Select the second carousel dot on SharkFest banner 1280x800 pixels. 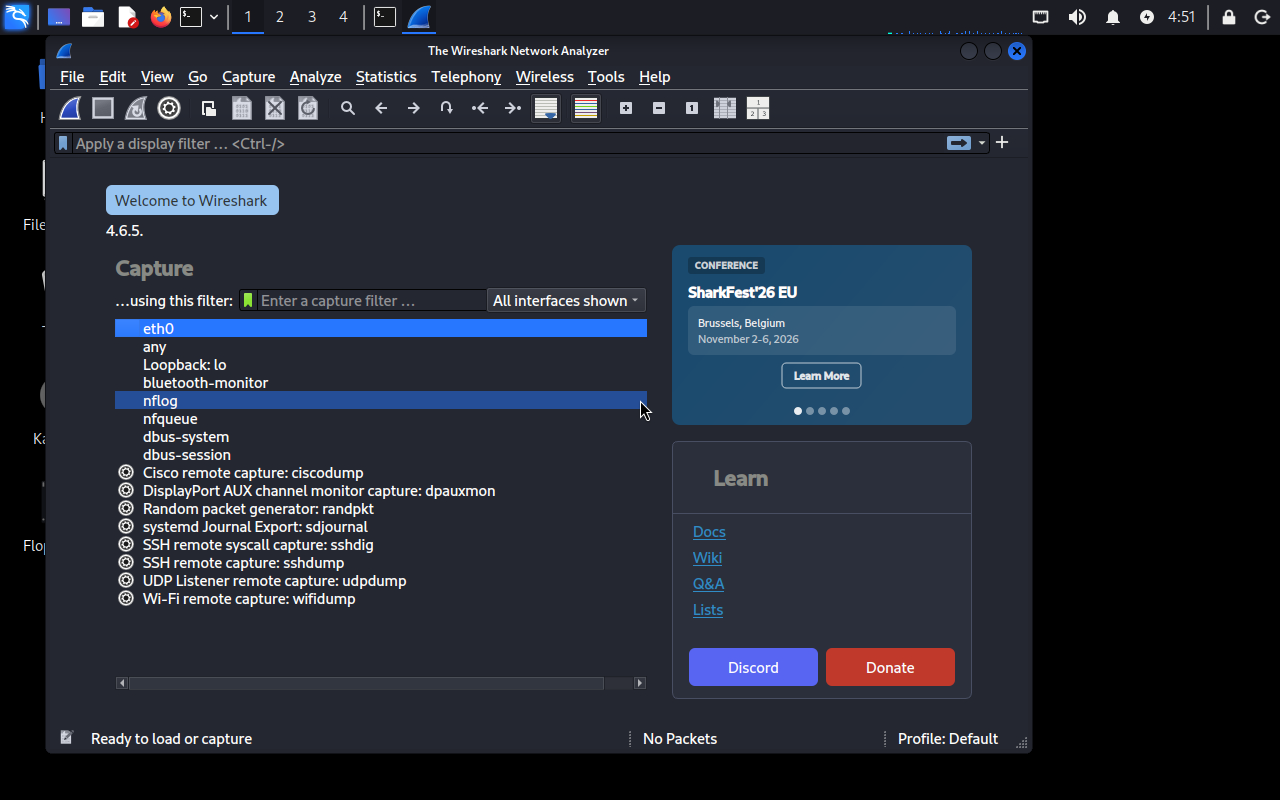pyautogui.click(x=810, y=411)
